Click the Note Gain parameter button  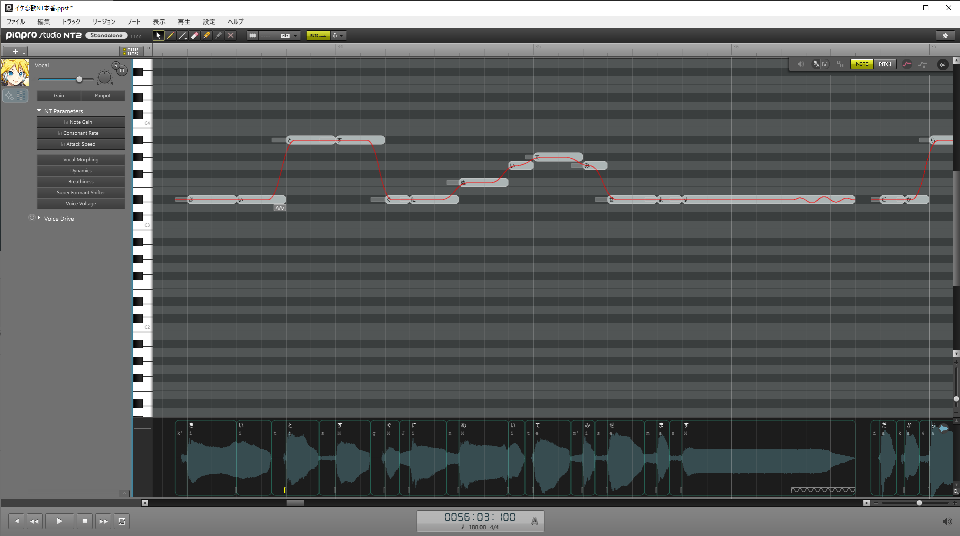point(81,121)
